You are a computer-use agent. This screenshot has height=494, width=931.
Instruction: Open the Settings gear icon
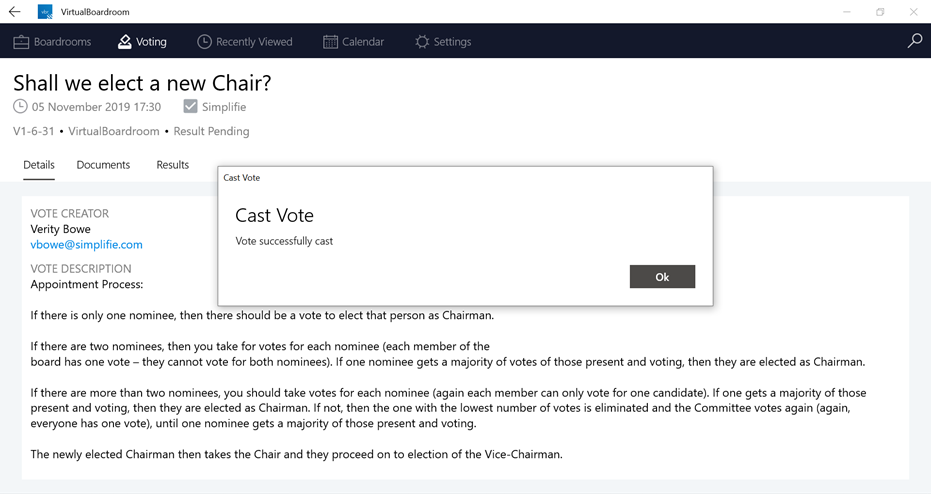point(422,42)
